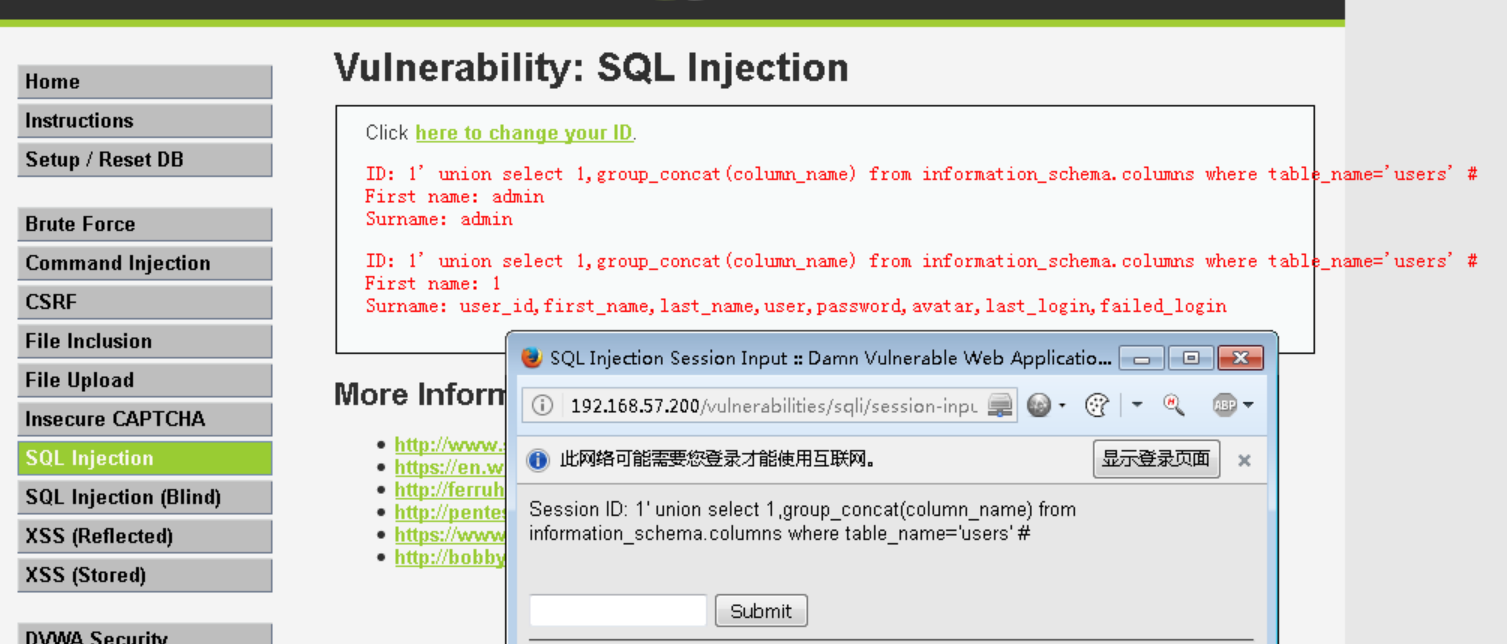
Task: Open the 'http://www.' reference link
Action: (x=450, y=445)
